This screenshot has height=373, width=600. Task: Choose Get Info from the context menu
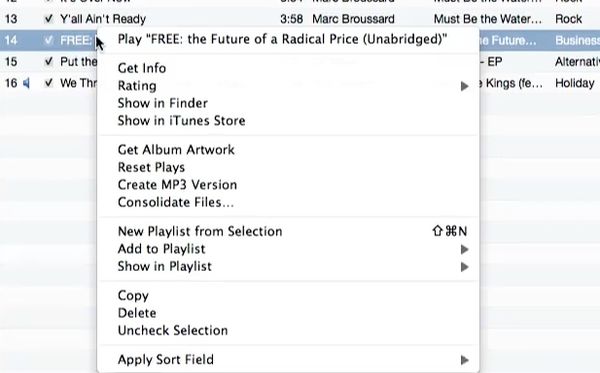click(x=142, y=68)
